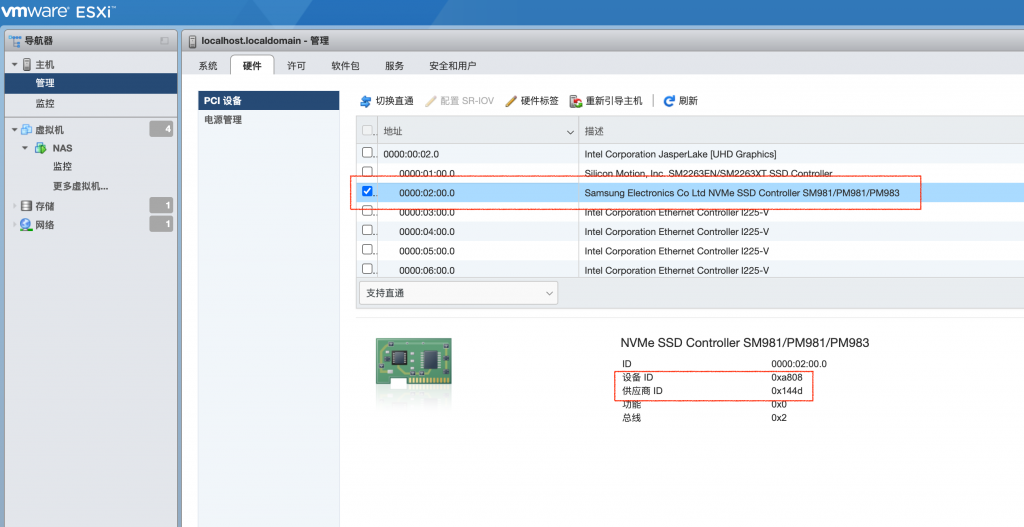Click the Navigator panel icon
The height and width of the screenshot is (527, 1024).
coord(15,40)
